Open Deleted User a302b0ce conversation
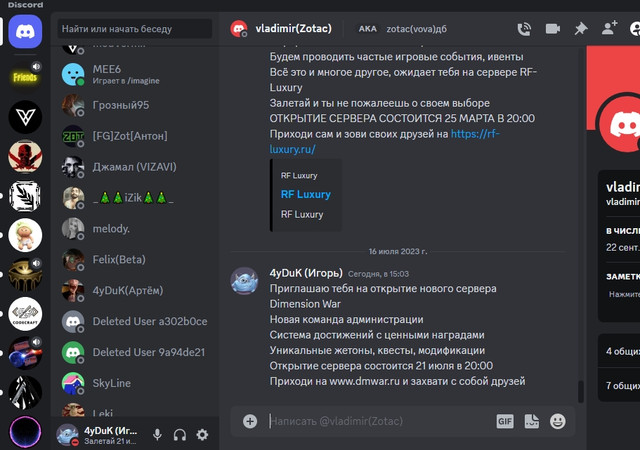Screen dimensions: 640x450 (135, 321)
